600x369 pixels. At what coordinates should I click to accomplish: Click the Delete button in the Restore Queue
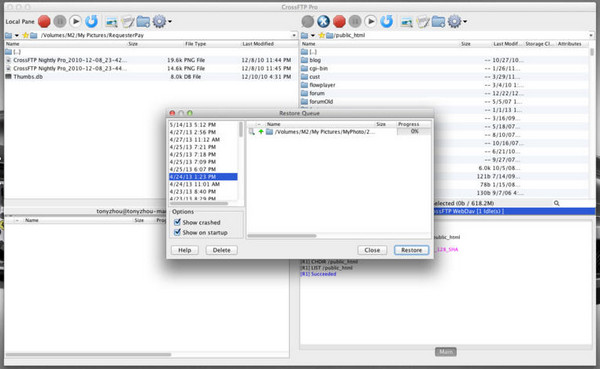pyautogui.click(x=222, y=250)
